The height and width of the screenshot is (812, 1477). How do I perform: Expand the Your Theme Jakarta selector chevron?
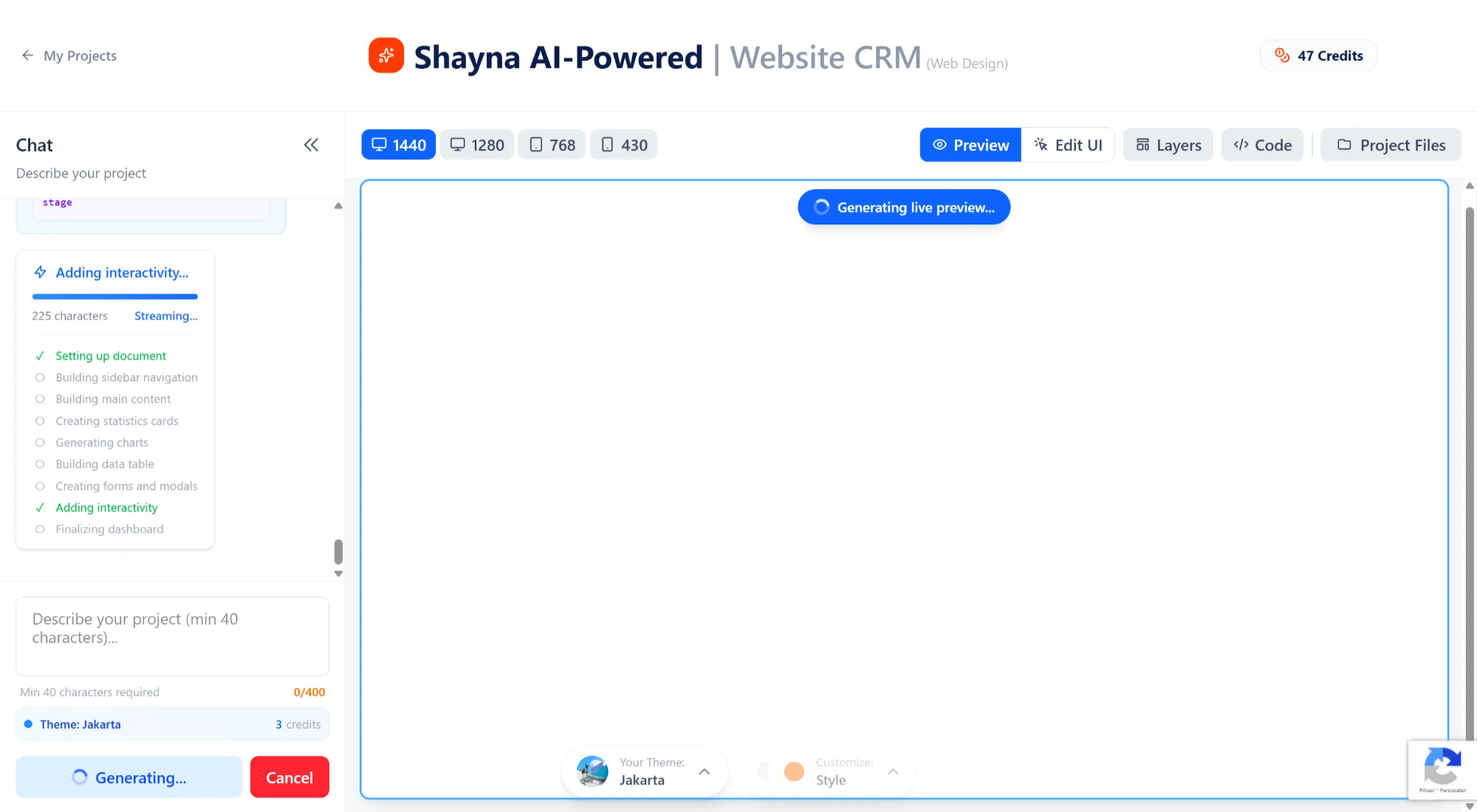coord(705,771)
